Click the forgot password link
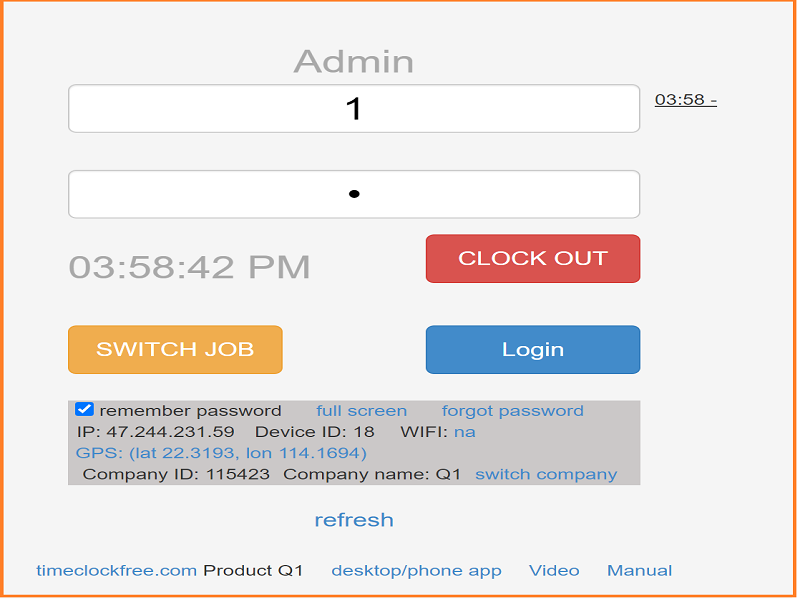This screenshot has height=600, width=800. coord(512,411)
